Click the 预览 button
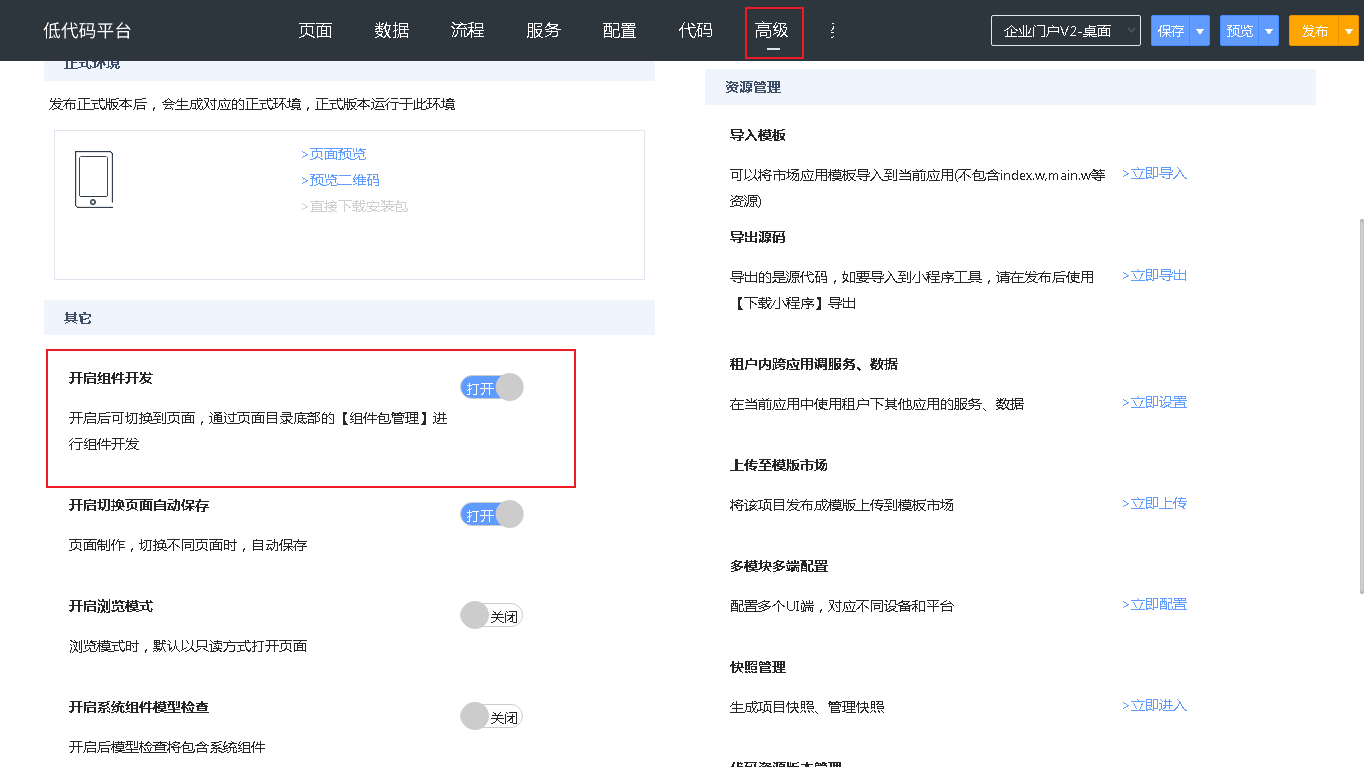This screenshot has width=1364, height=767. [x=1240, y=31]
